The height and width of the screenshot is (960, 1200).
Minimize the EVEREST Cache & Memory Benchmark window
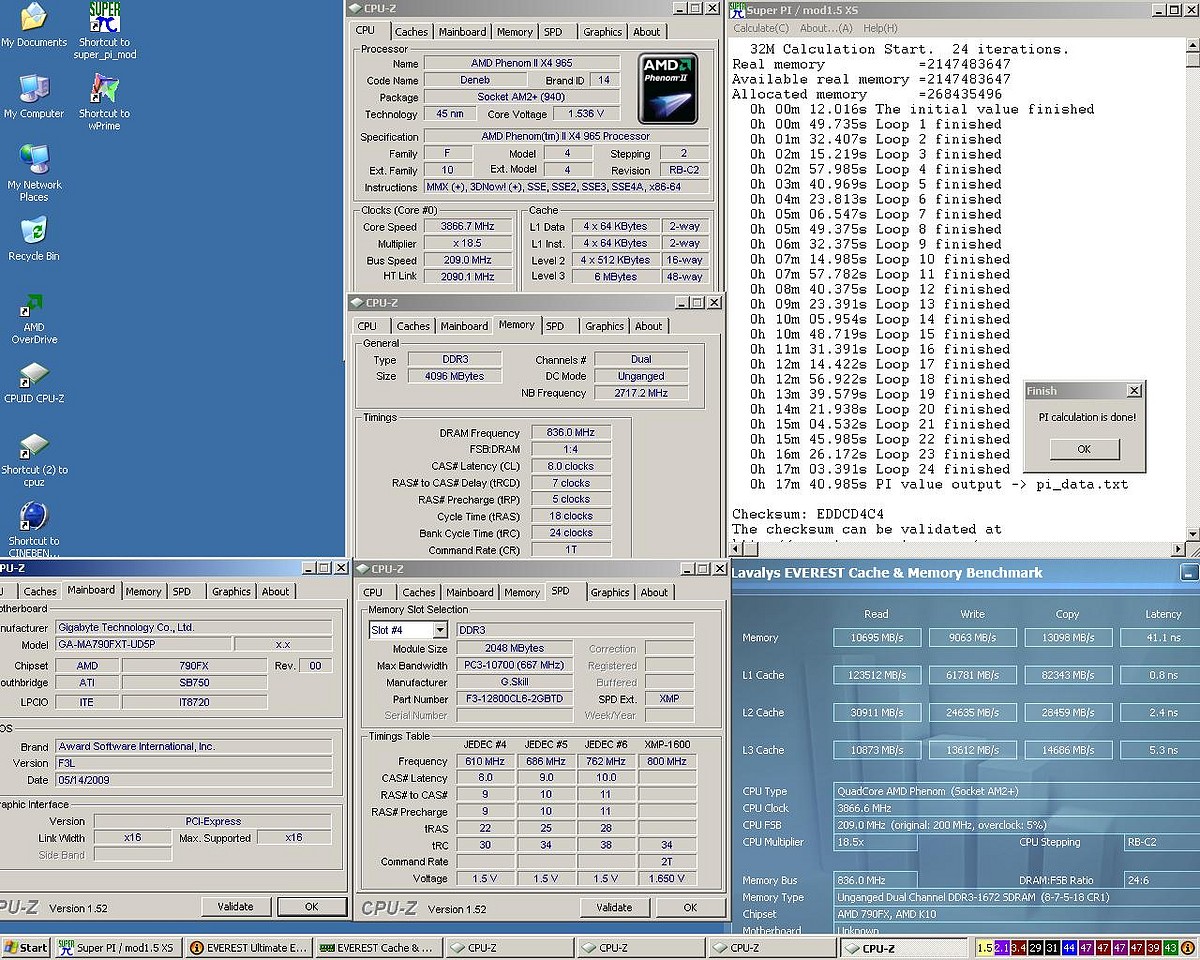1188,573
